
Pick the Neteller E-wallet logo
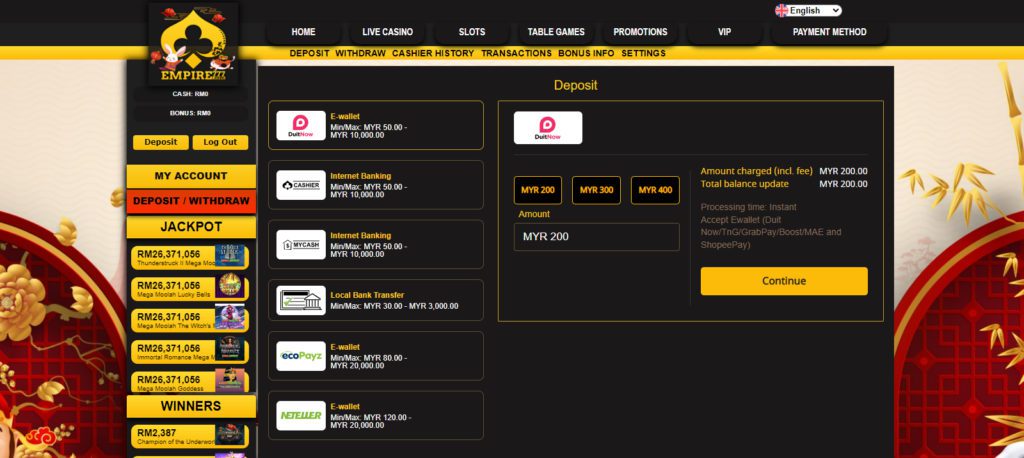(300, 416)
